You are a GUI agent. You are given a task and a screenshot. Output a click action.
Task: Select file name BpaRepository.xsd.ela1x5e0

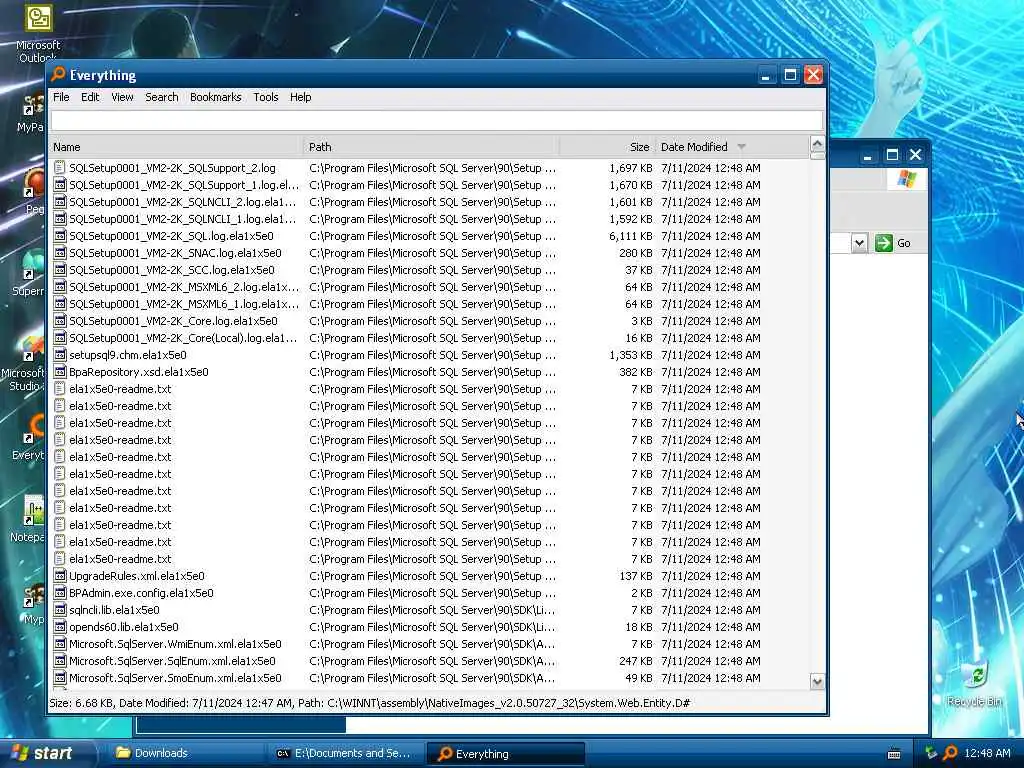139,372
